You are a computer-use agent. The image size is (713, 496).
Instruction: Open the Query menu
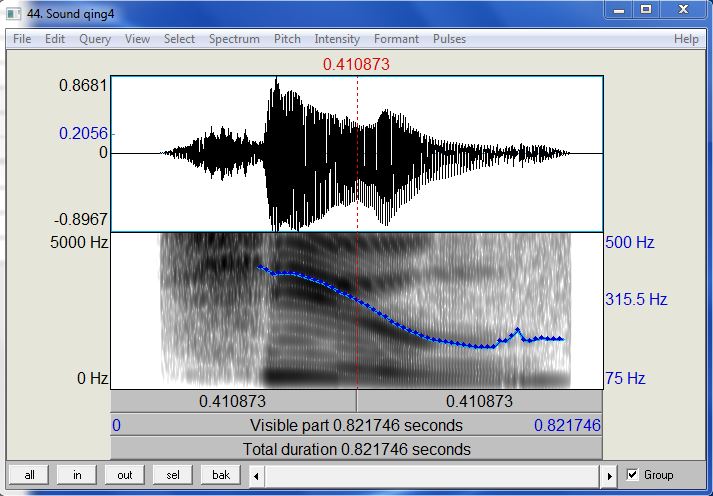tap(95, 39)
